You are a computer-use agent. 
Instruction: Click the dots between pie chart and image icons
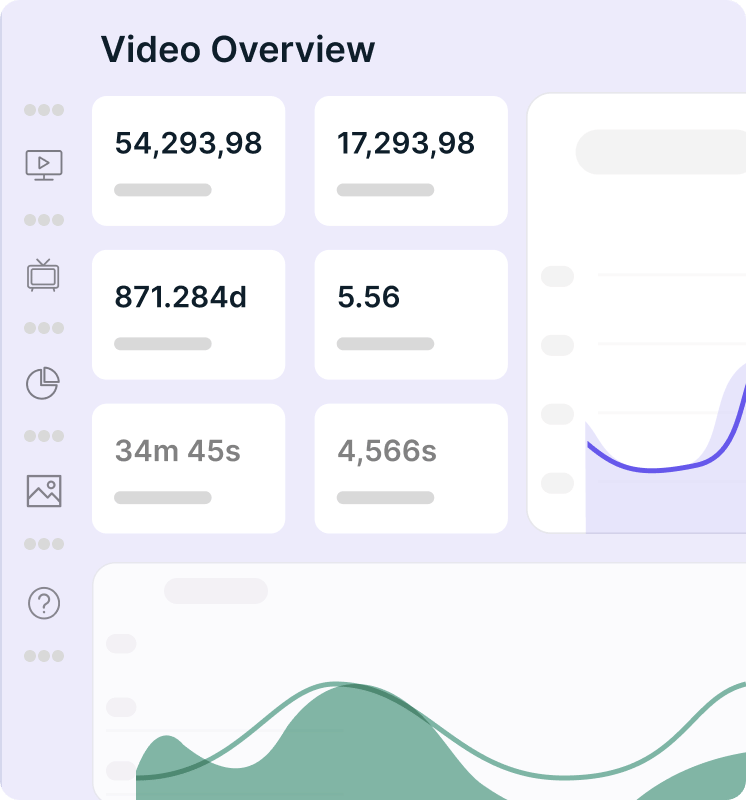coord(44,436)
